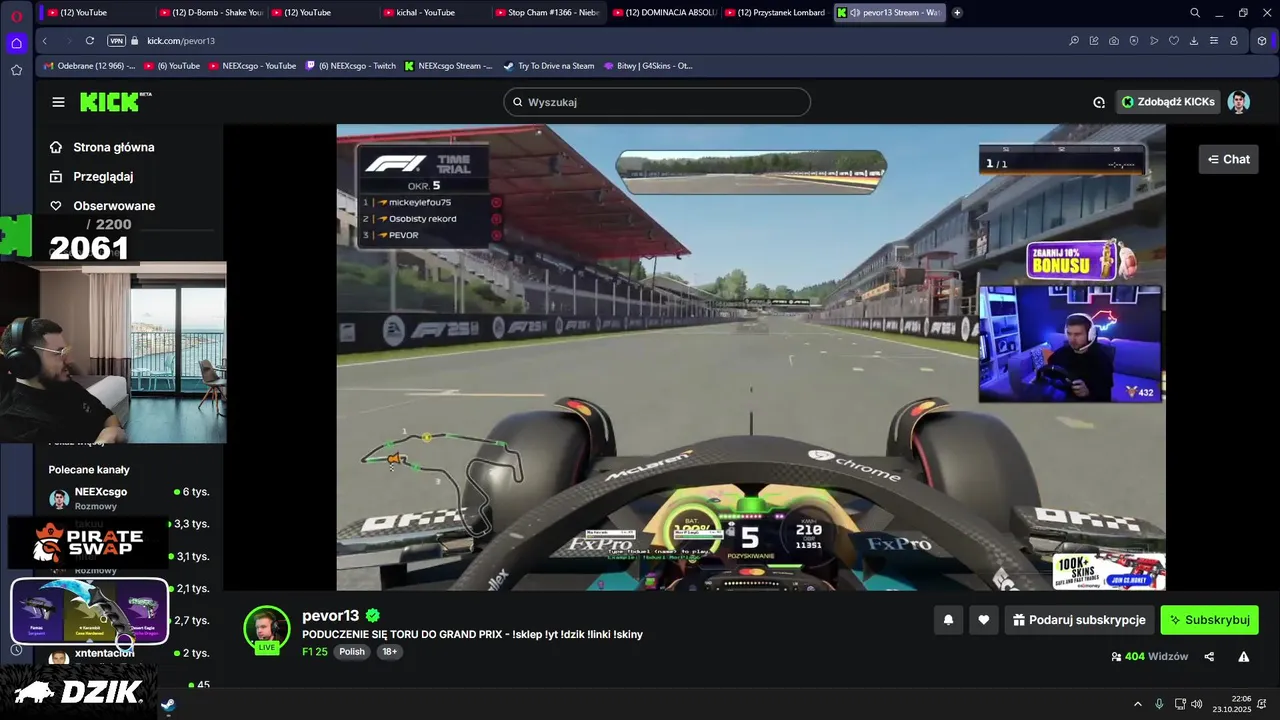
Task: Open the Opera easy setup sliders icon
Action: pyautogui.click(x=1214, y=41)
